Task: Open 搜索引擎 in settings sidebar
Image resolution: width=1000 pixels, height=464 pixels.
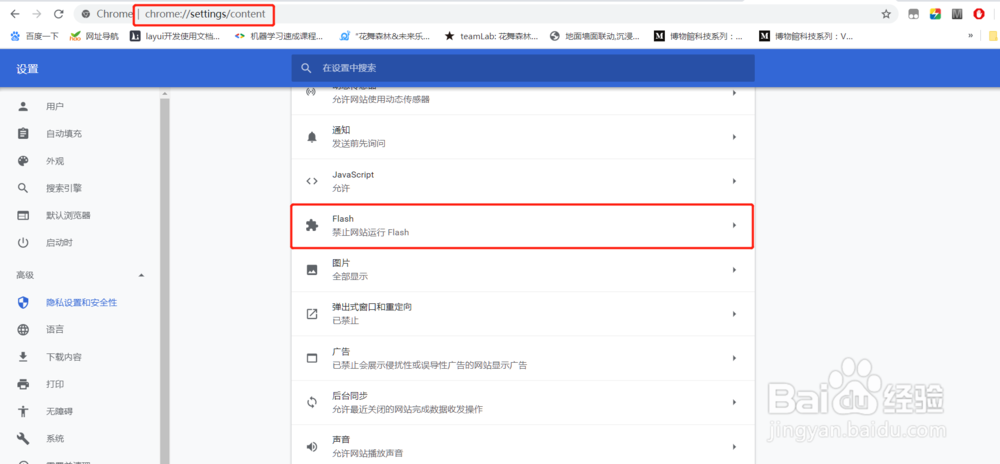Action: [x=64, y=189]
